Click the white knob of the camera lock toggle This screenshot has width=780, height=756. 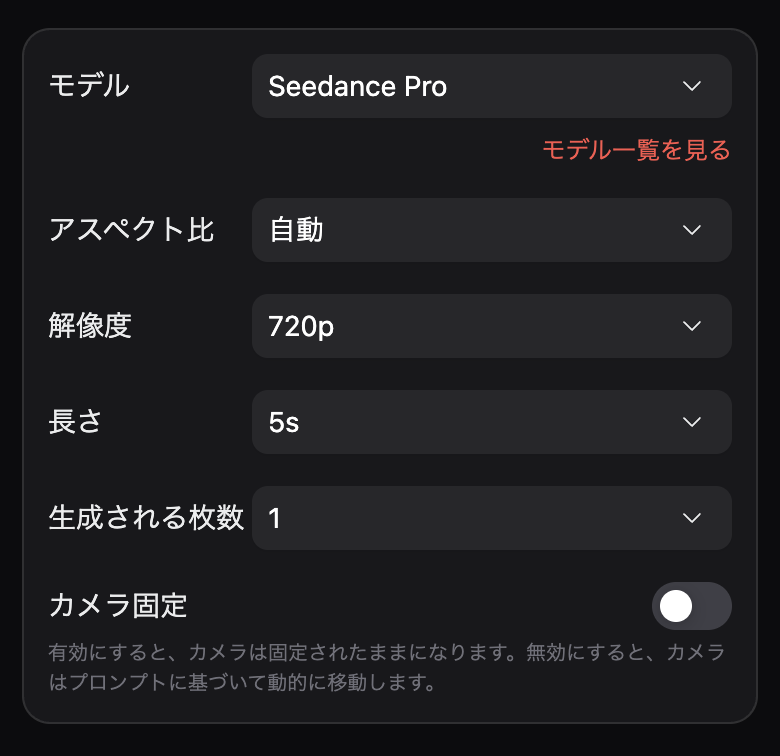676,606
